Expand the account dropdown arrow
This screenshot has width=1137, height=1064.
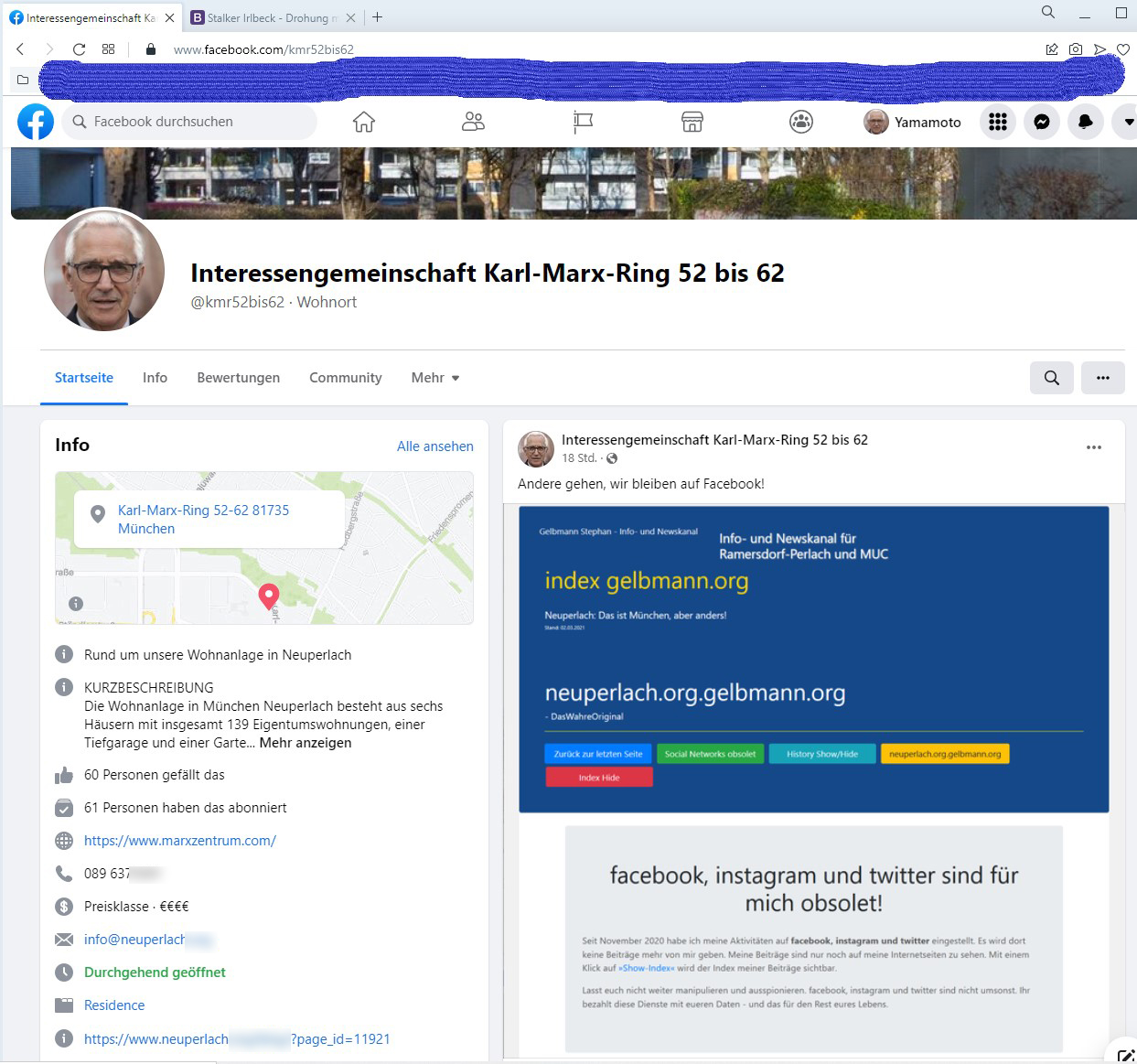click(x=1126, y=122)
